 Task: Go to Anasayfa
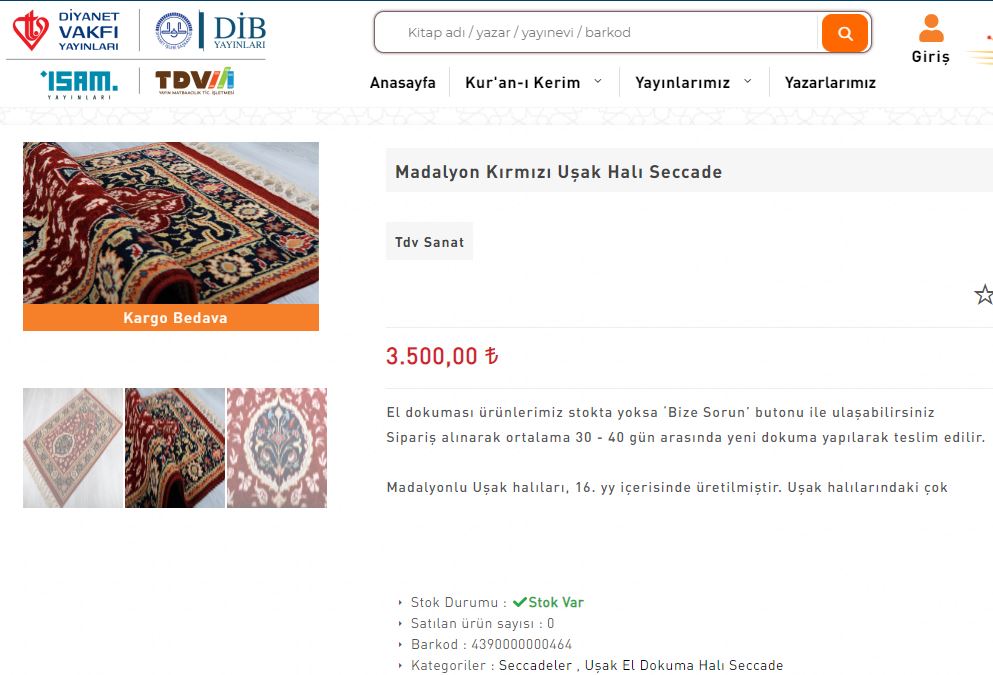point(403,82)
